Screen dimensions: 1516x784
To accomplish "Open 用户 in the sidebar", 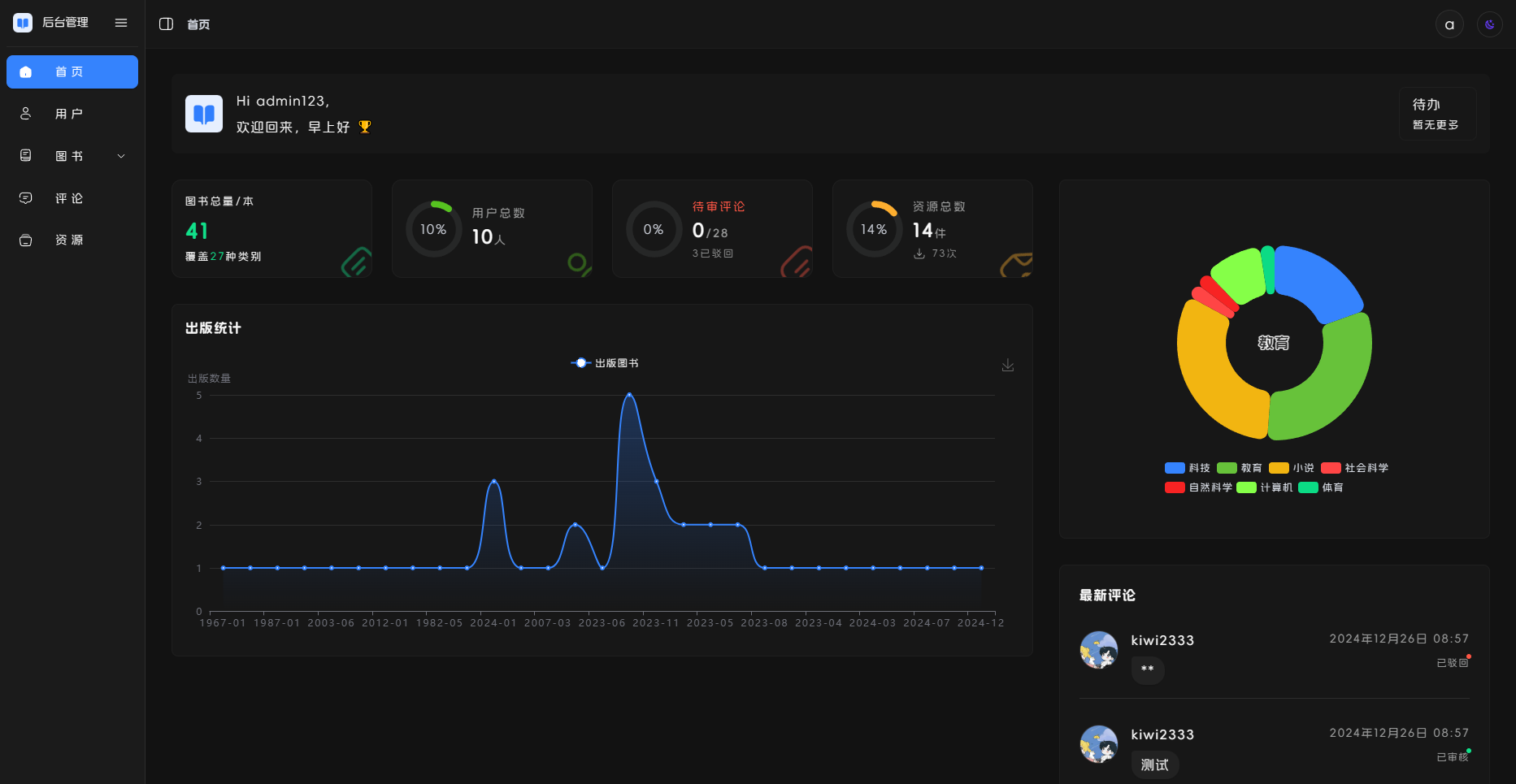I will pos(72,114).
